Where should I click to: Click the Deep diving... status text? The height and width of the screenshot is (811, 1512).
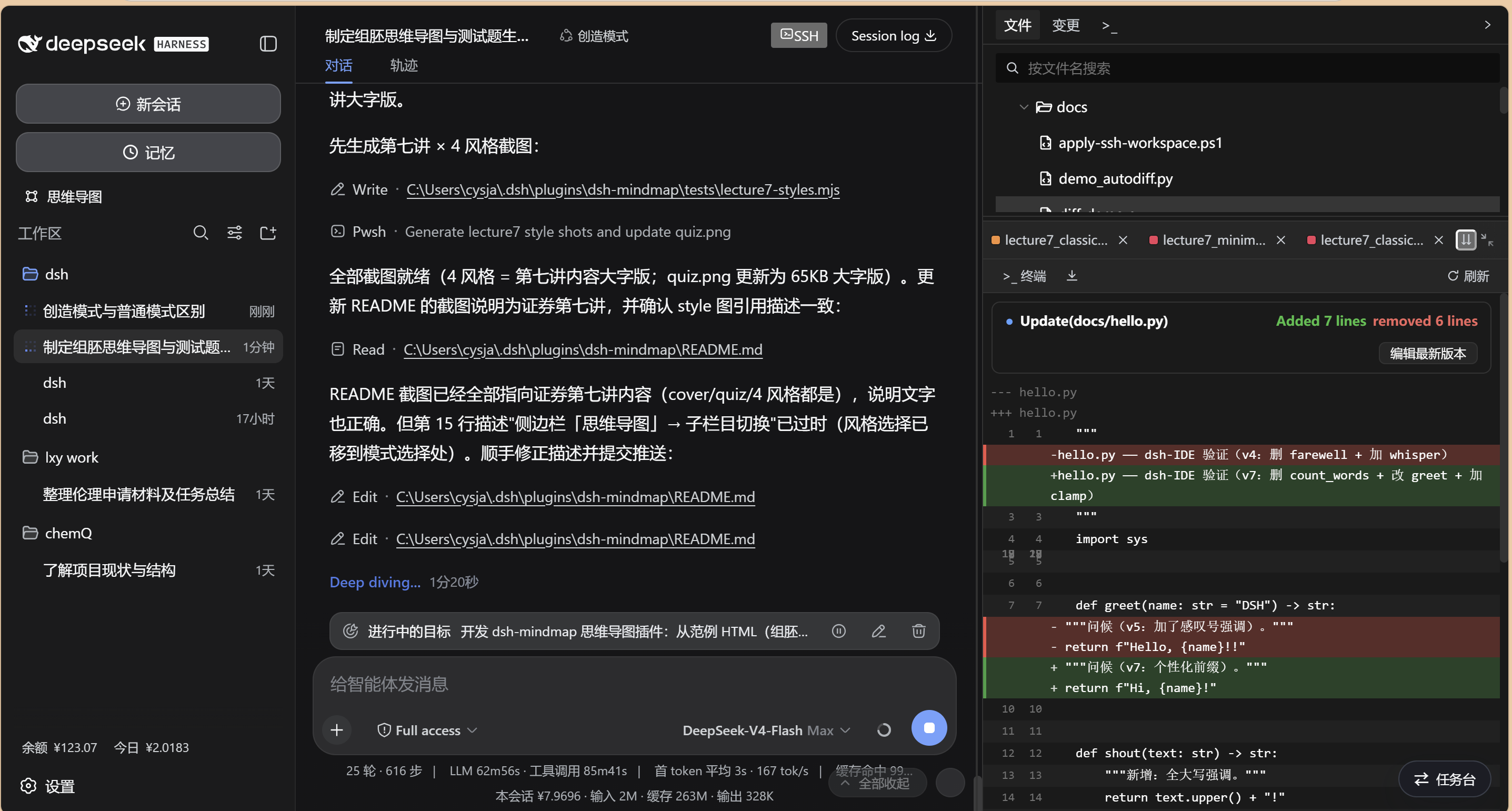click(x=375, y=582)
